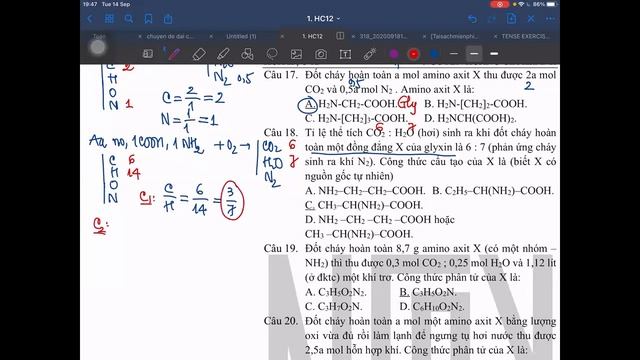The image size is (640, 360).
Task: Open the zoom window tool
Action: (x=148, y=54)
